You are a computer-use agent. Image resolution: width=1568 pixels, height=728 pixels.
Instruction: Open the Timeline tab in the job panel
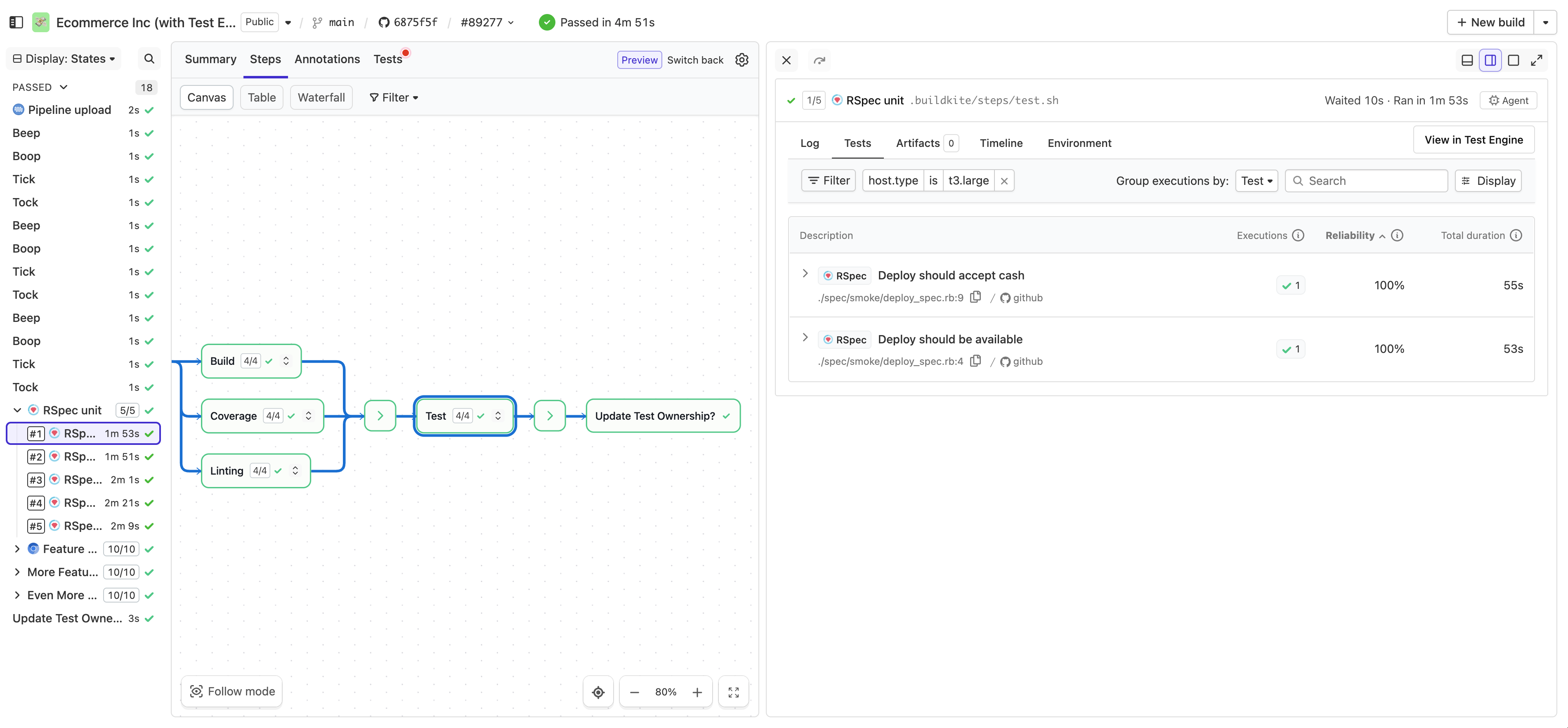click(1001, 143)
